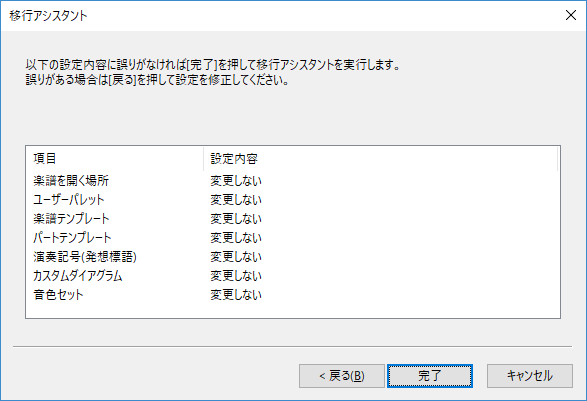Click 変更しない value for パートテンプレート
Screen dimensions: 587x401
pyautogui.click(x=236, y=238)
